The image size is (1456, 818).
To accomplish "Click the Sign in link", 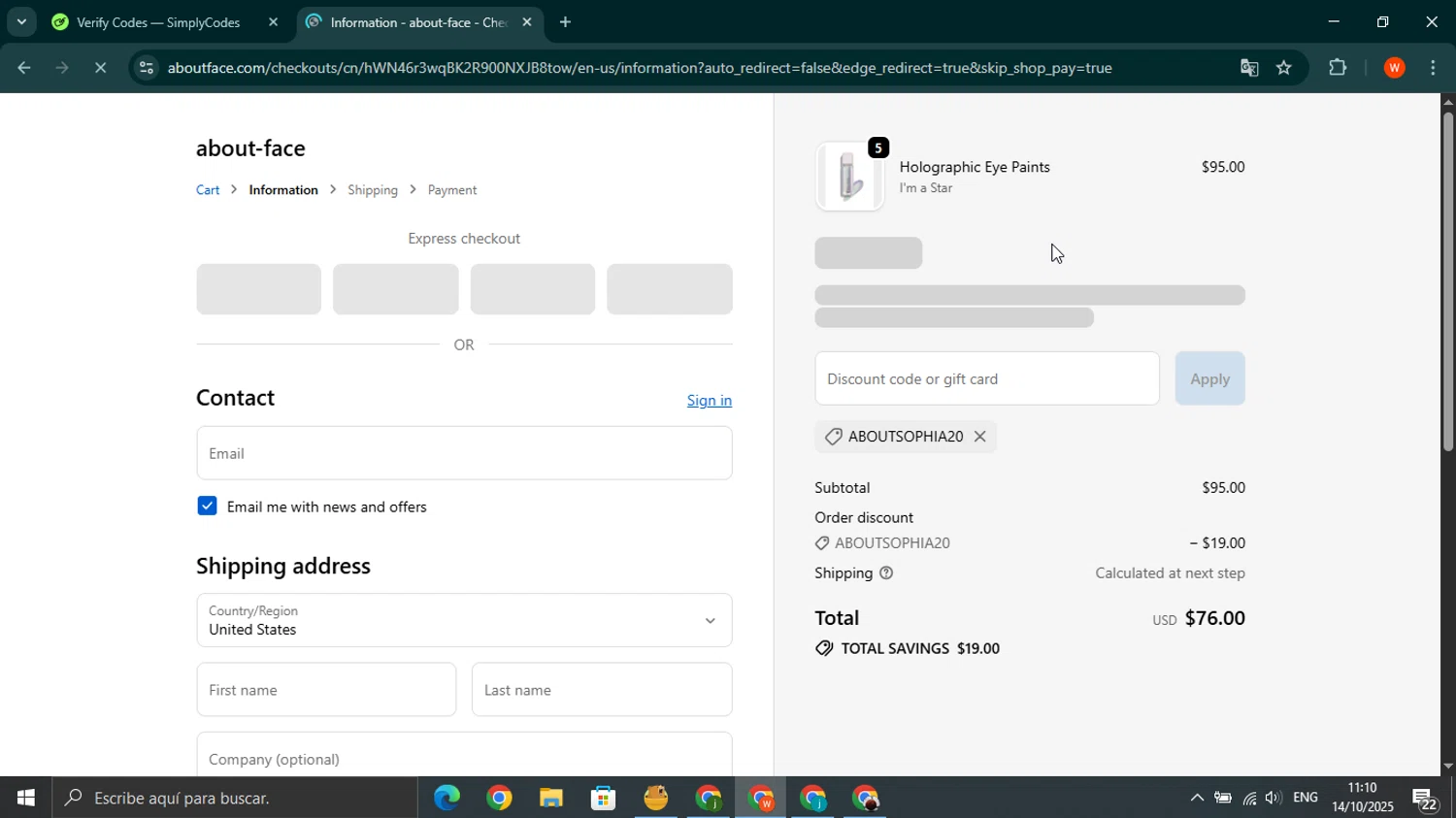I will tap(710, 400).
